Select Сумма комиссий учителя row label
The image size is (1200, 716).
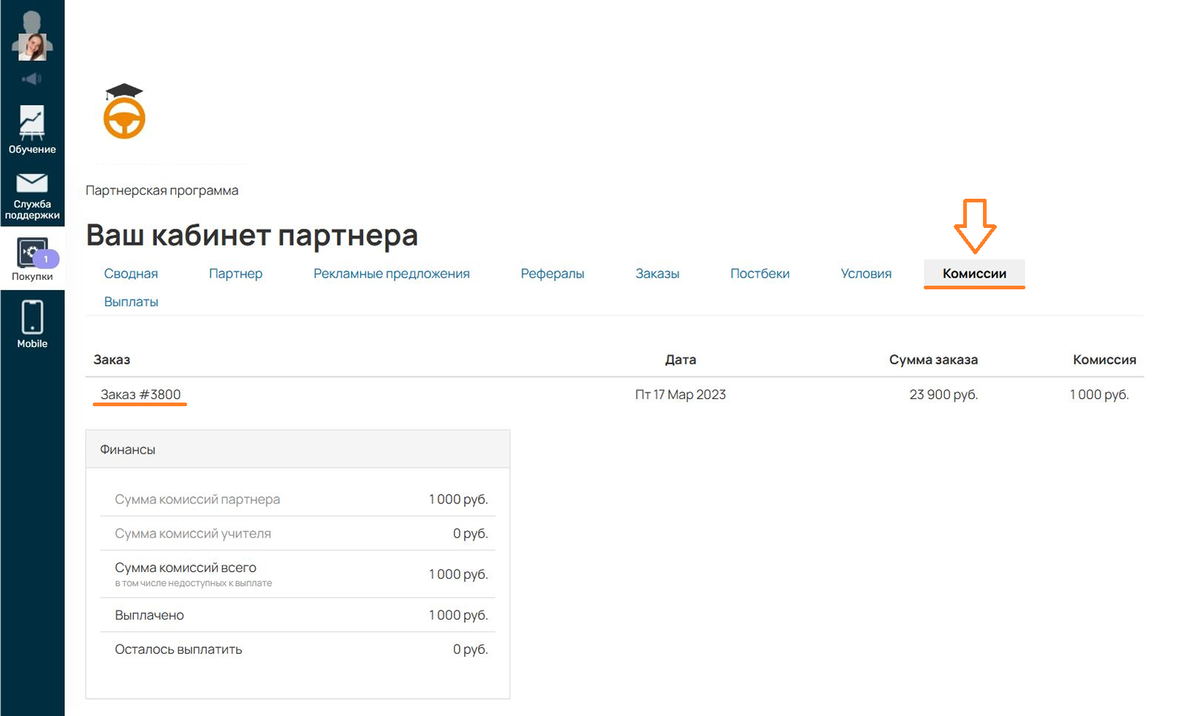click(193, 533)
